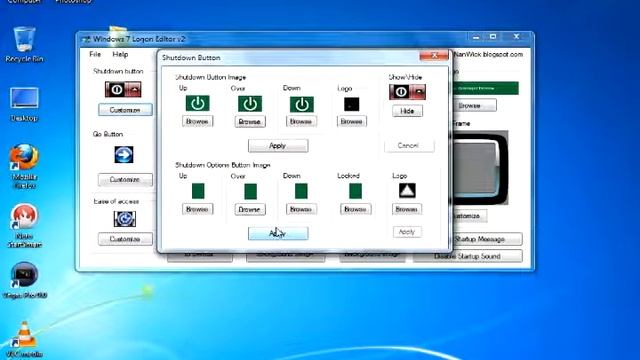Image resolution: width=640 pixels, height=360 pixels.
Task: Browse for Options Button Down image
Action: pyautogui.click(x=301, y=209)
